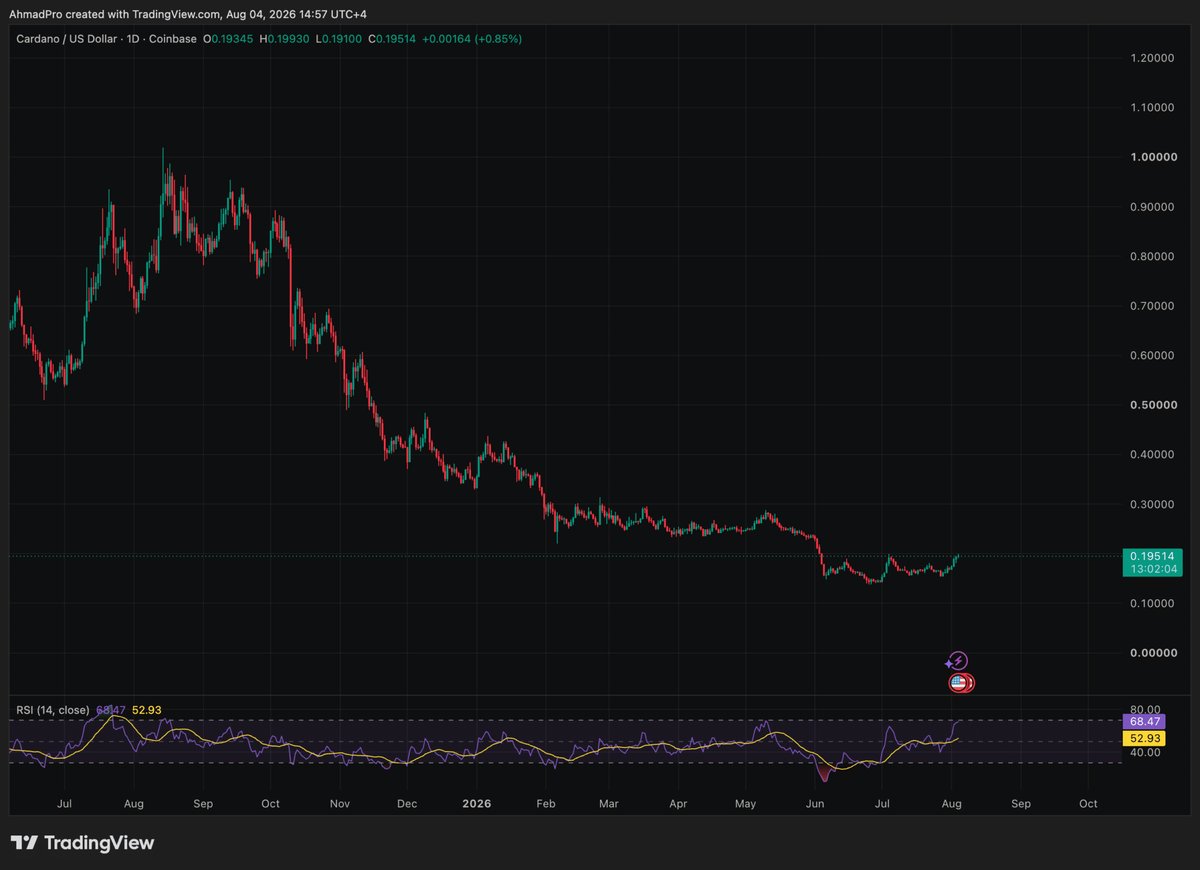Click the 0.90000 price axis label

pos(1152,207)
